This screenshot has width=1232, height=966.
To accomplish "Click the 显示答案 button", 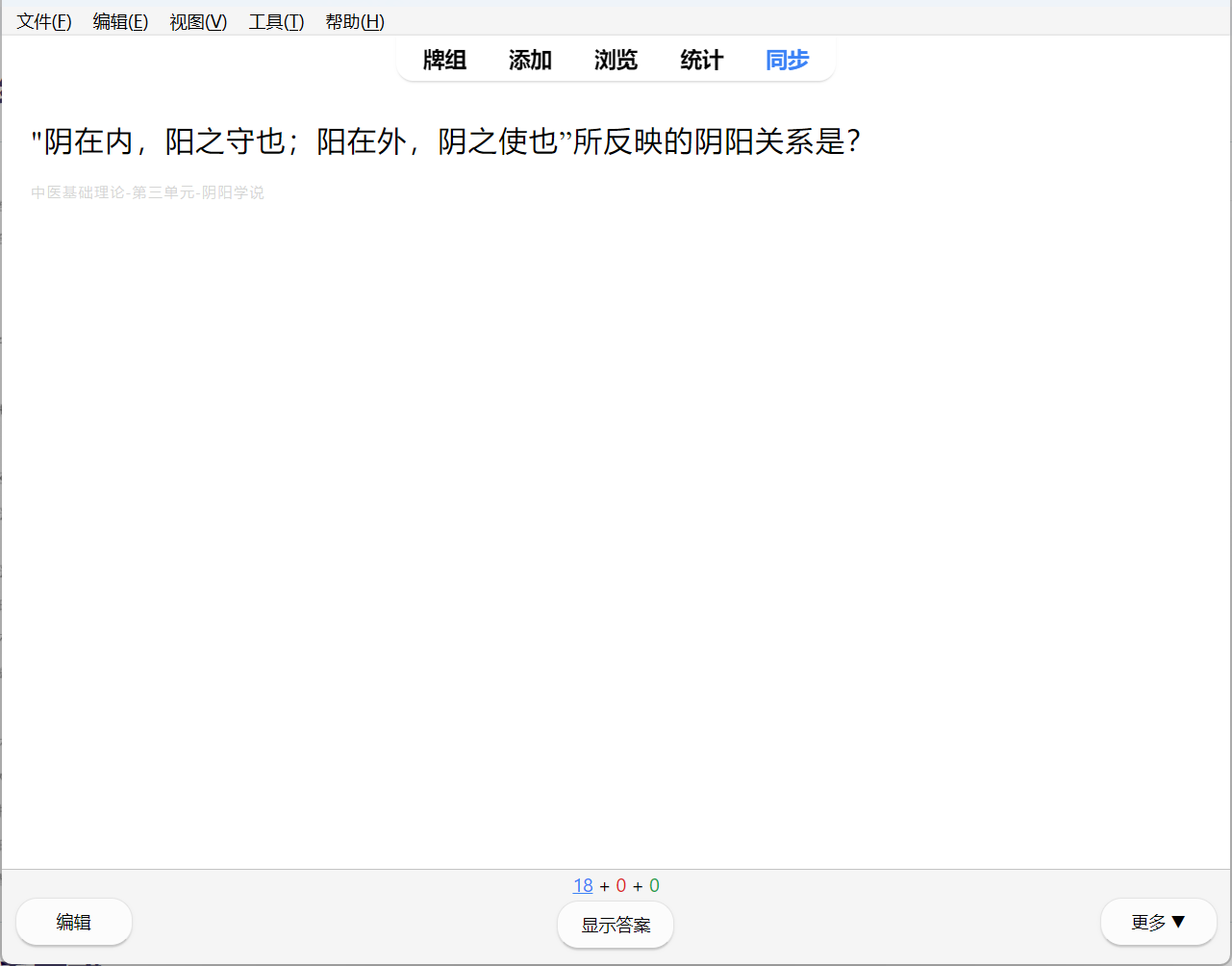I will [616, 925].
